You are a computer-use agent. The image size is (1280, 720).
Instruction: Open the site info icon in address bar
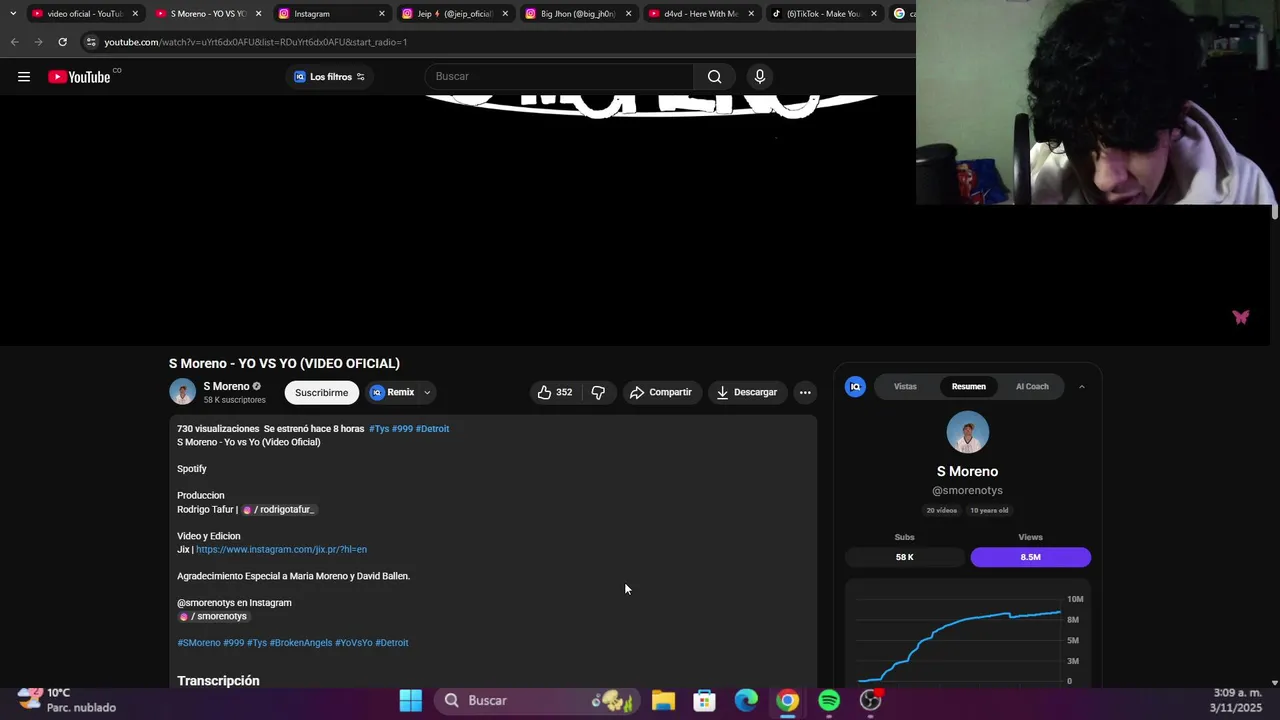pos(91,42)
